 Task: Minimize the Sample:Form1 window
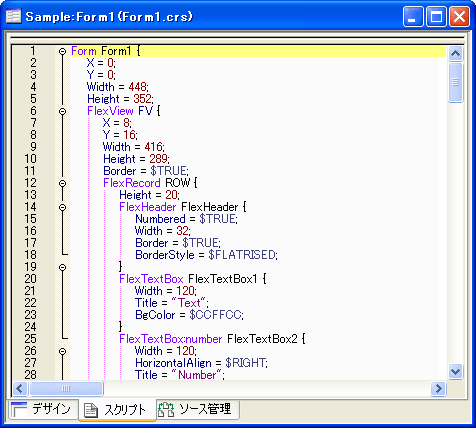[x=413, y=16]
